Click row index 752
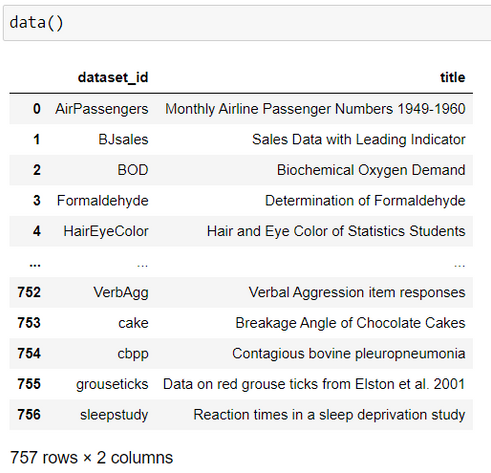491x473 pixels. (x=29, y=292)
